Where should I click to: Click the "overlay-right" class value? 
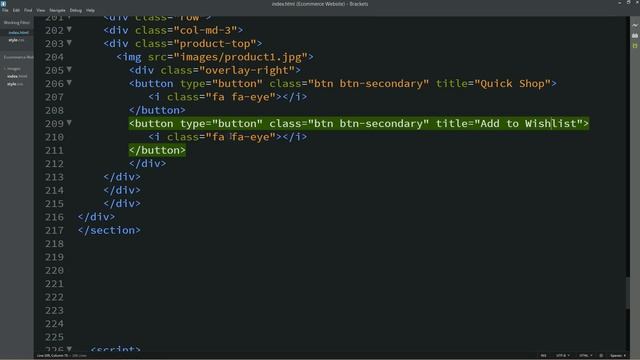coord(247,70)
